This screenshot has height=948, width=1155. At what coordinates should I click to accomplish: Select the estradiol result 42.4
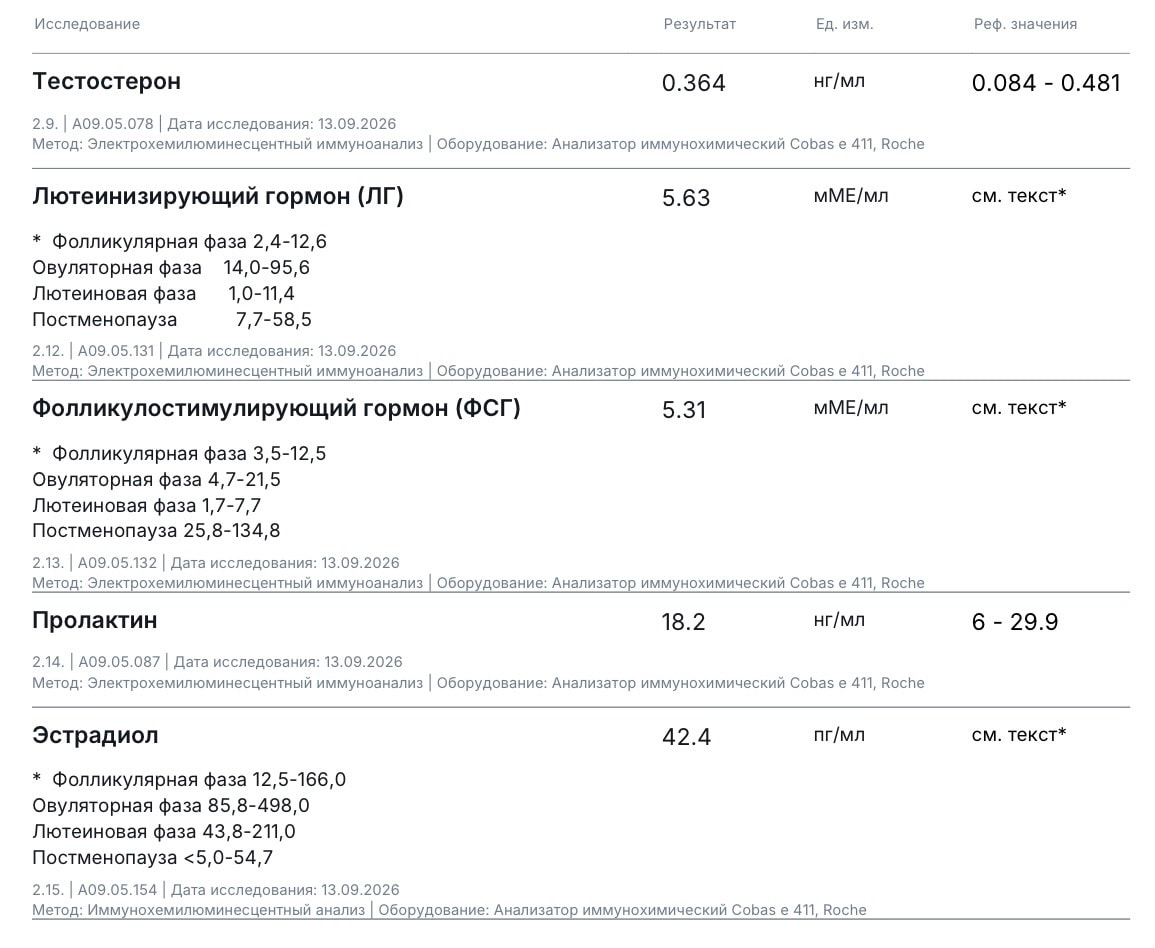click(686, 737)
